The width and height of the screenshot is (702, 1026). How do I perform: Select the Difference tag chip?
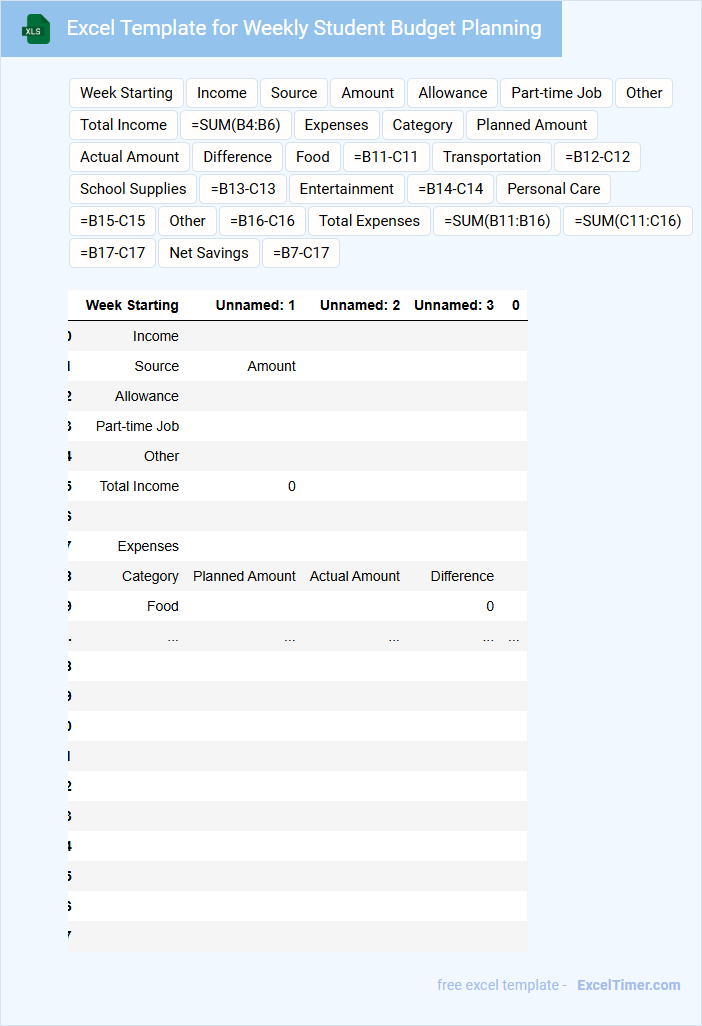237,157
